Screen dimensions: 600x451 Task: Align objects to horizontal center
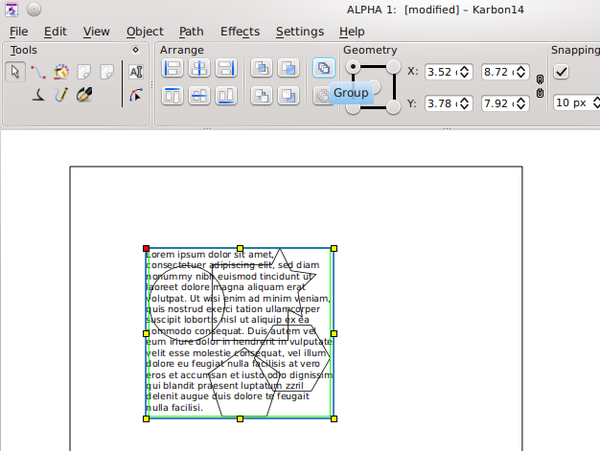point(198,70)
